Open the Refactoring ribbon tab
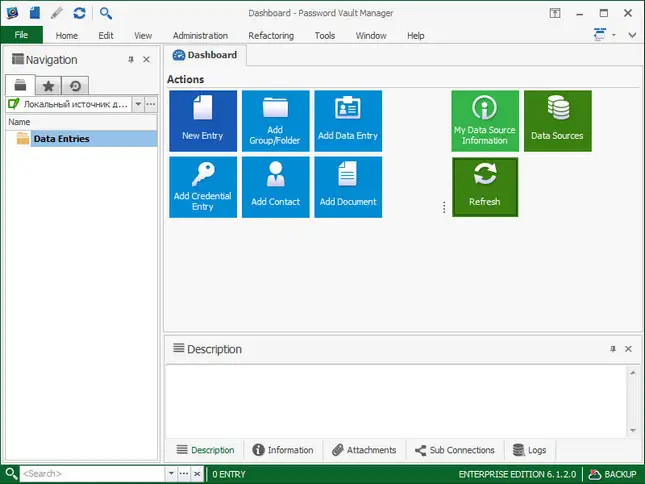This screenshot has width=645, height=484. coord(271,36)
